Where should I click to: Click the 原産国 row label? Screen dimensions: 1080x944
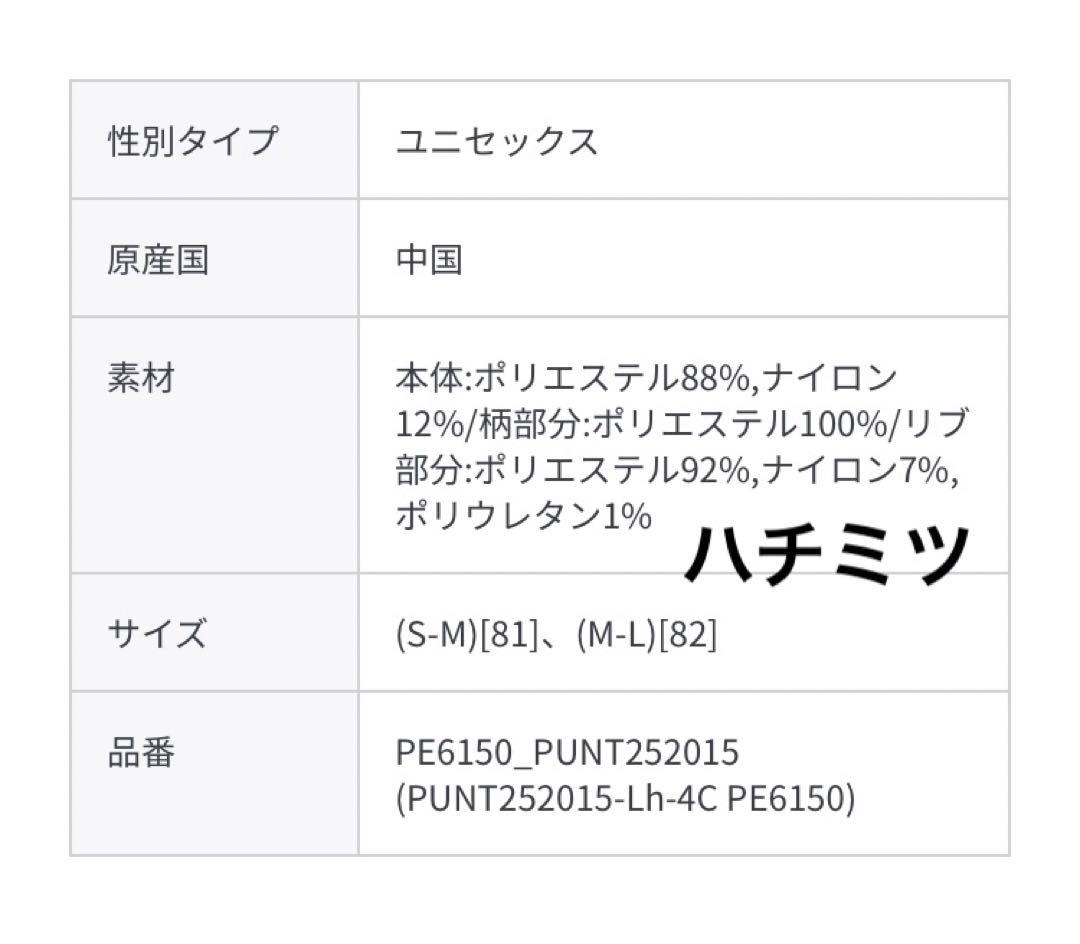(158, 260)
